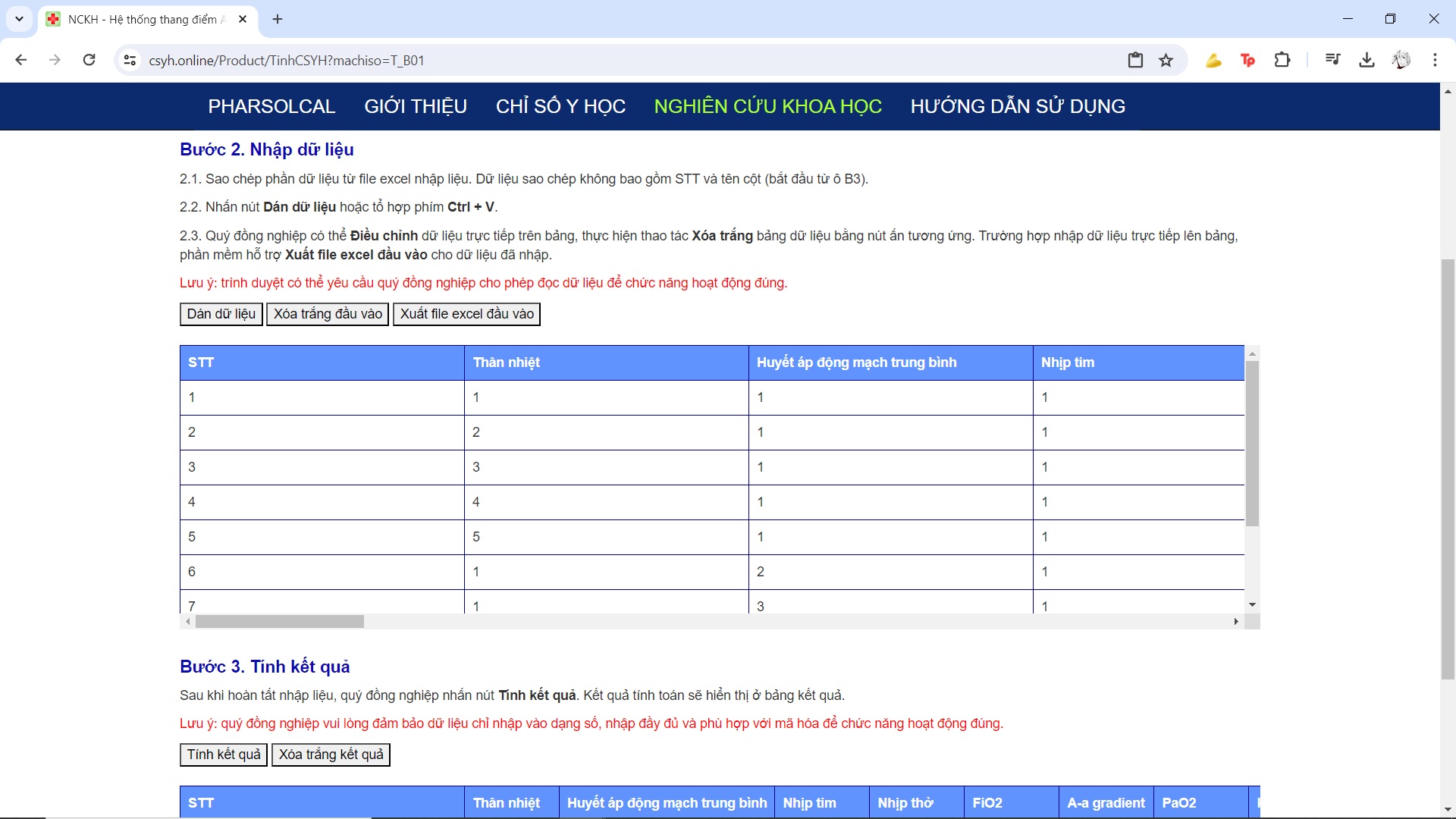The height and width of the screenshot is (819, 1456).
Task: Open the Extensions puzzle icon
Action: (x=1282, y=60)
